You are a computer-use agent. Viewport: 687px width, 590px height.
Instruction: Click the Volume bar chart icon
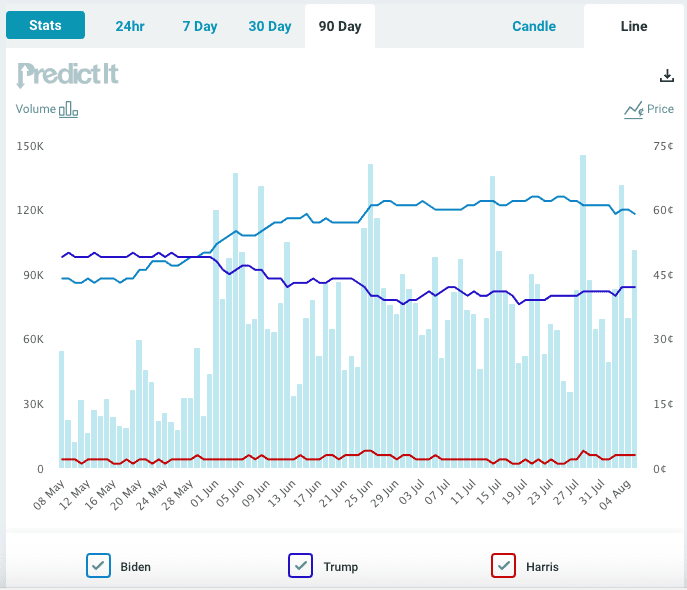coord(68,109)
